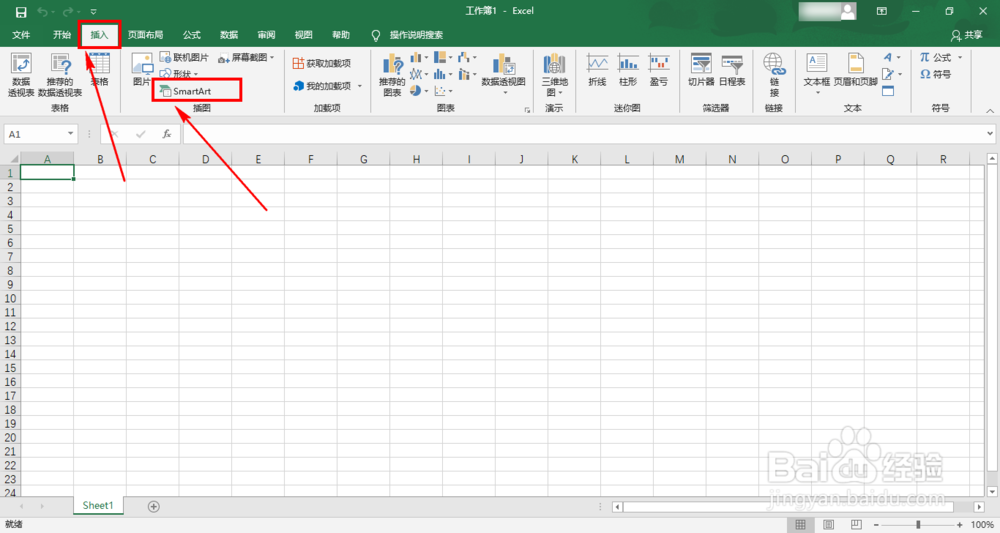Adjust the zoom slider
This screenshot has height=533, width=1000.
click(918, 525)
